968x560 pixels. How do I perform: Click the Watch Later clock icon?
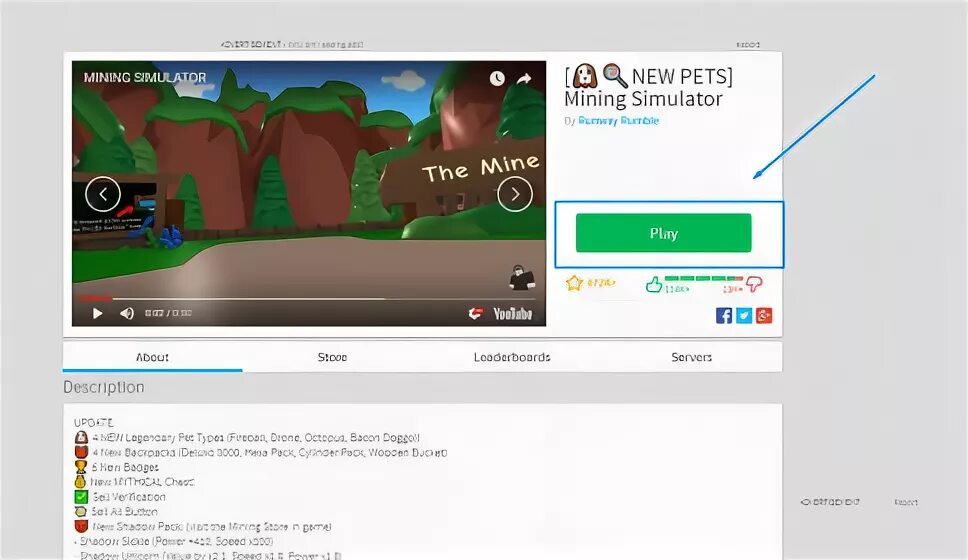coord(497,78)
